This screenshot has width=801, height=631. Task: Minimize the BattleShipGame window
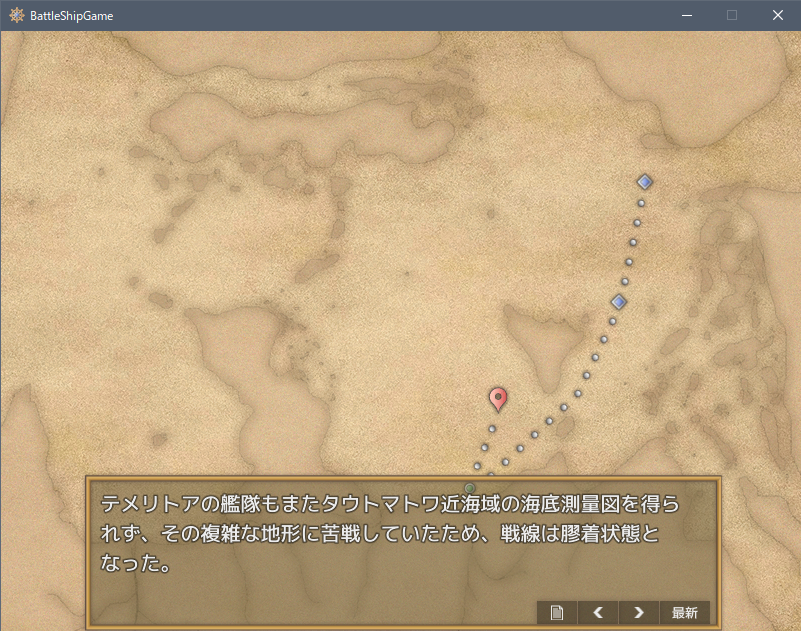pos(687,15)
